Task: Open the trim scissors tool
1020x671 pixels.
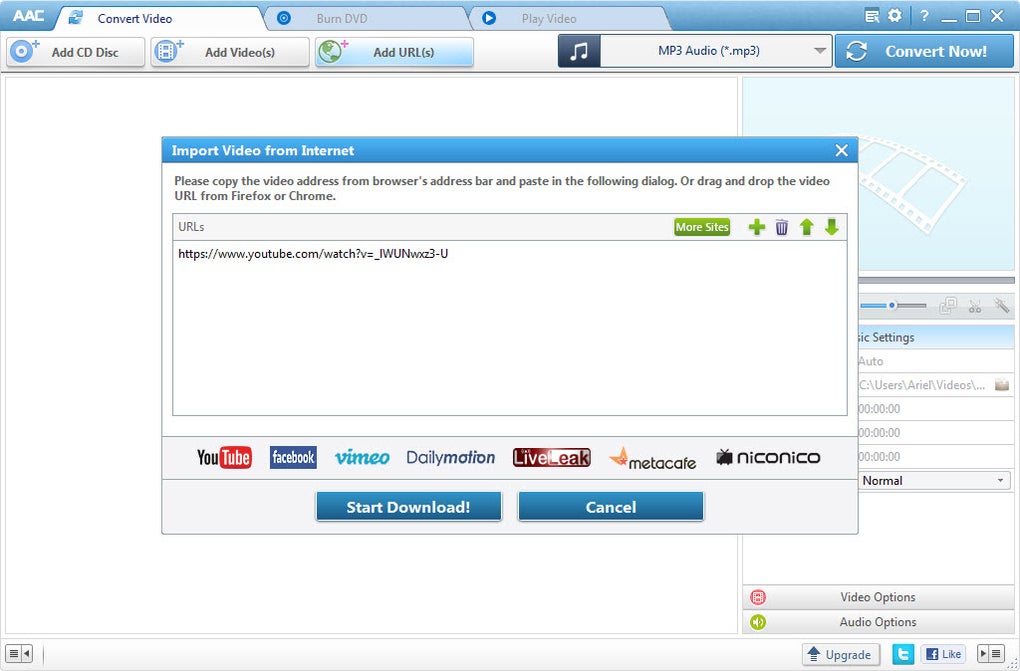Action: coord(975,306)
